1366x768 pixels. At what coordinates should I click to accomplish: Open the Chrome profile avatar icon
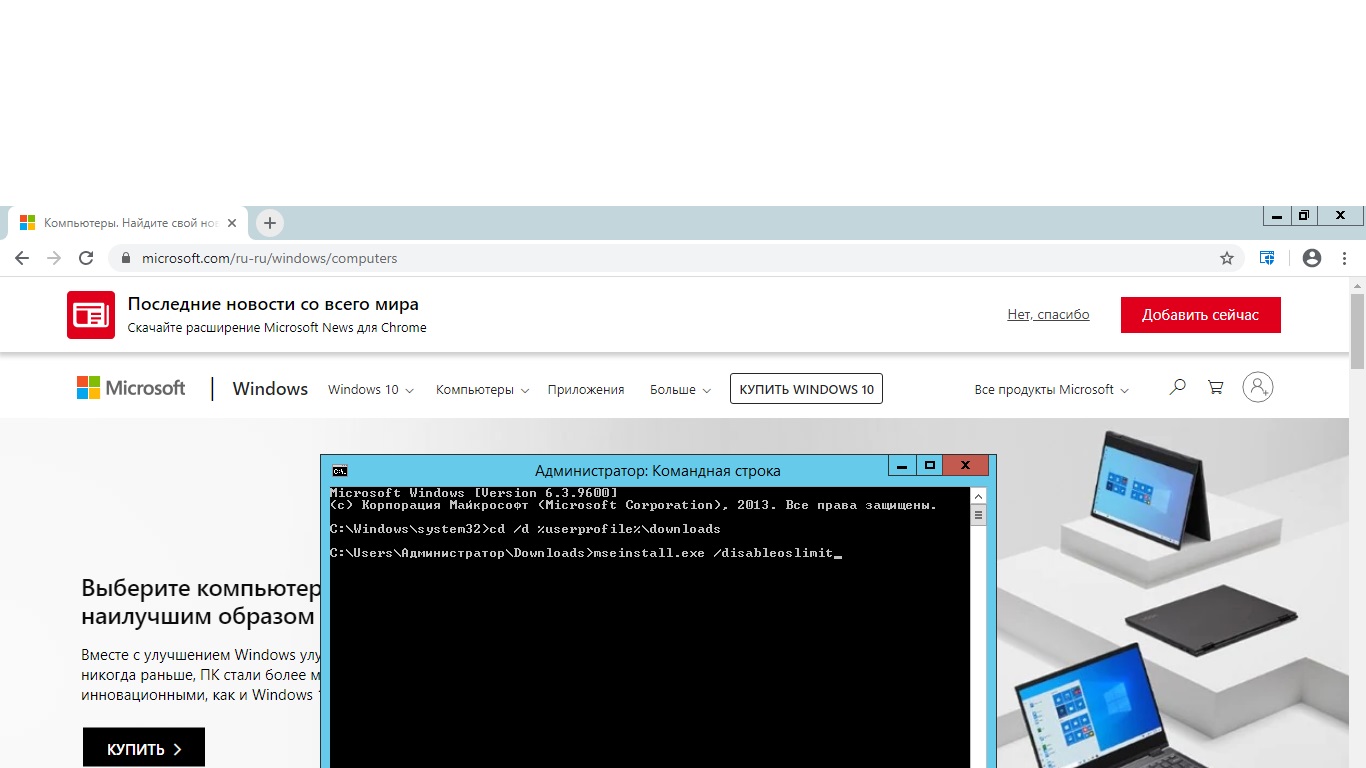(x=1312, y=258)
